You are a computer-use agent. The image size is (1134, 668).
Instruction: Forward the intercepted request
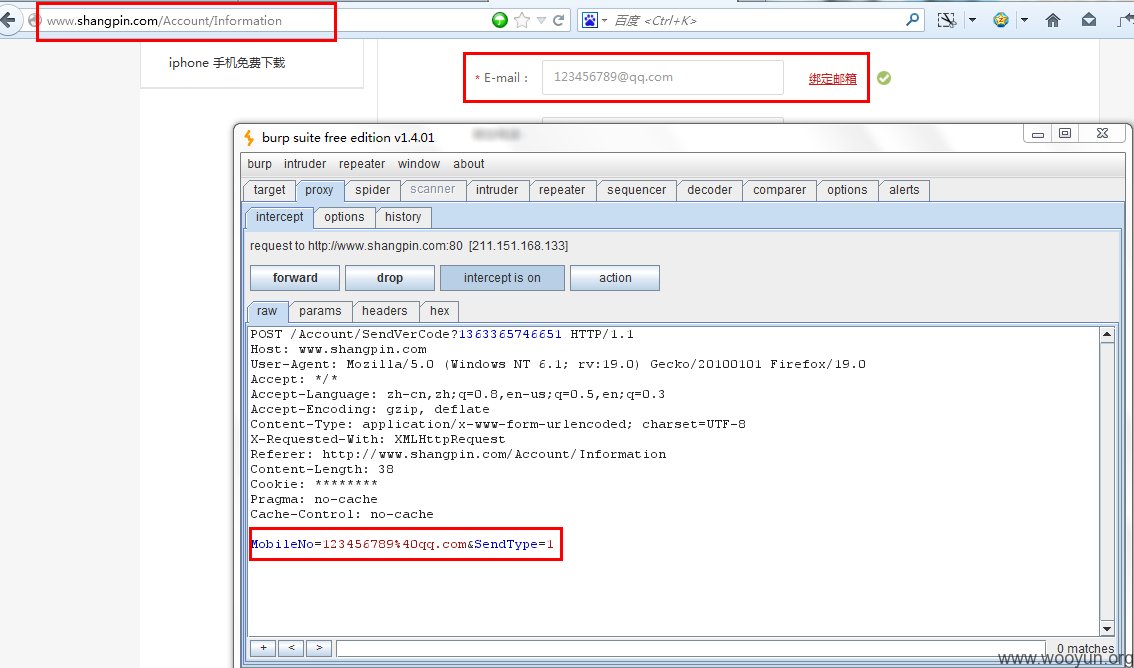tap(295, 278)
